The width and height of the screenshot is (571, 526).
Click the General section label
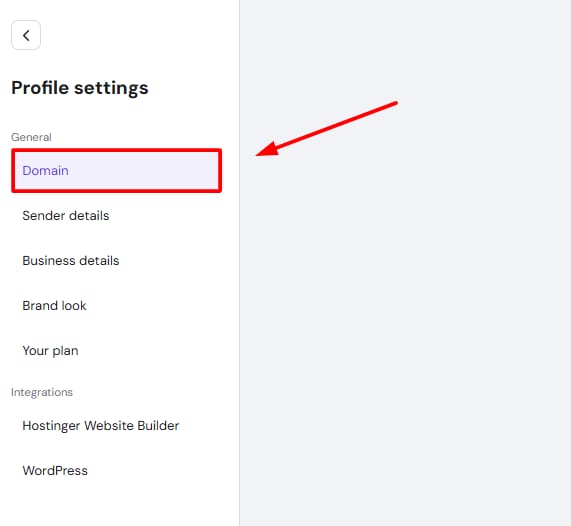pyautogui.click(x=31, y=137)
